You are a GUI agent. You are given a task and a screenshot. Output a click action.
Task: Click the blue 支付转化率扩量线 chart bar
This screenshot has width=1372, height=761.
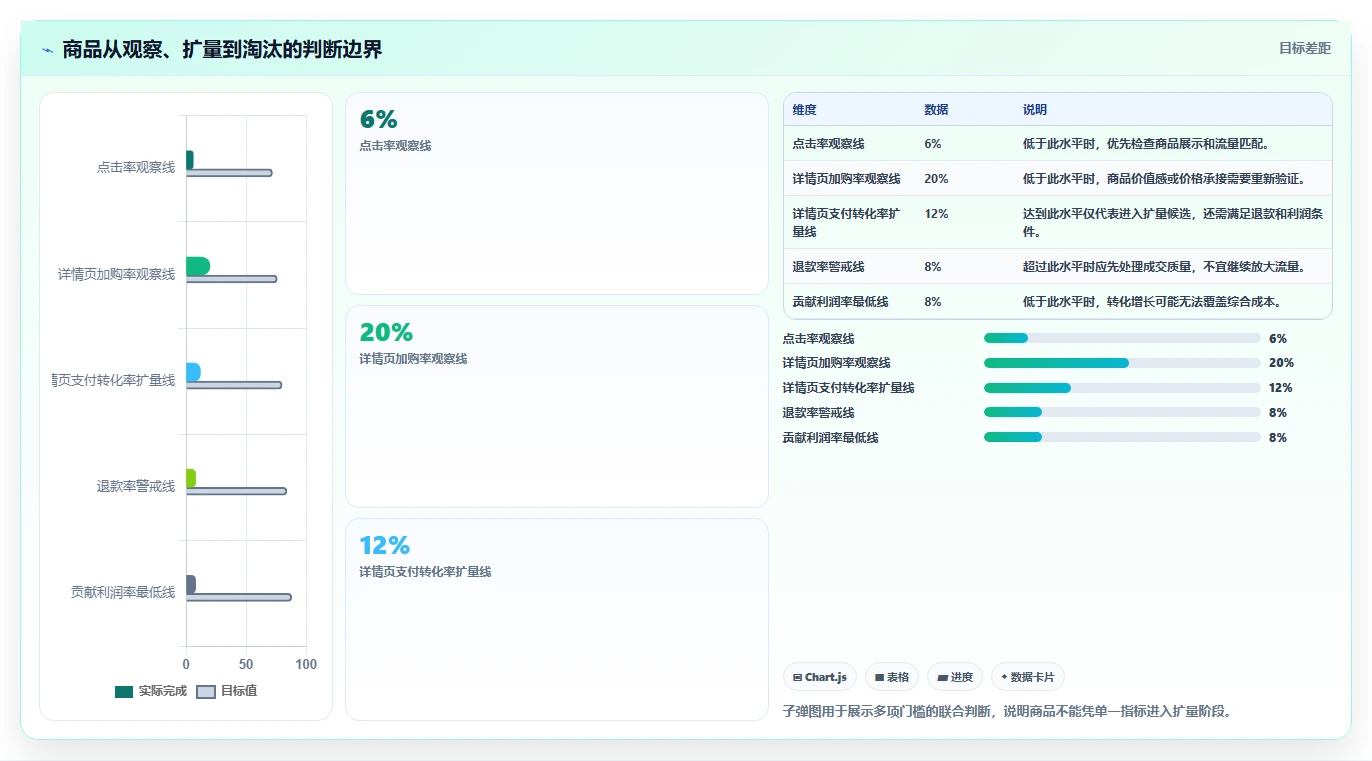pyautogui.click(x=193, y=372)
